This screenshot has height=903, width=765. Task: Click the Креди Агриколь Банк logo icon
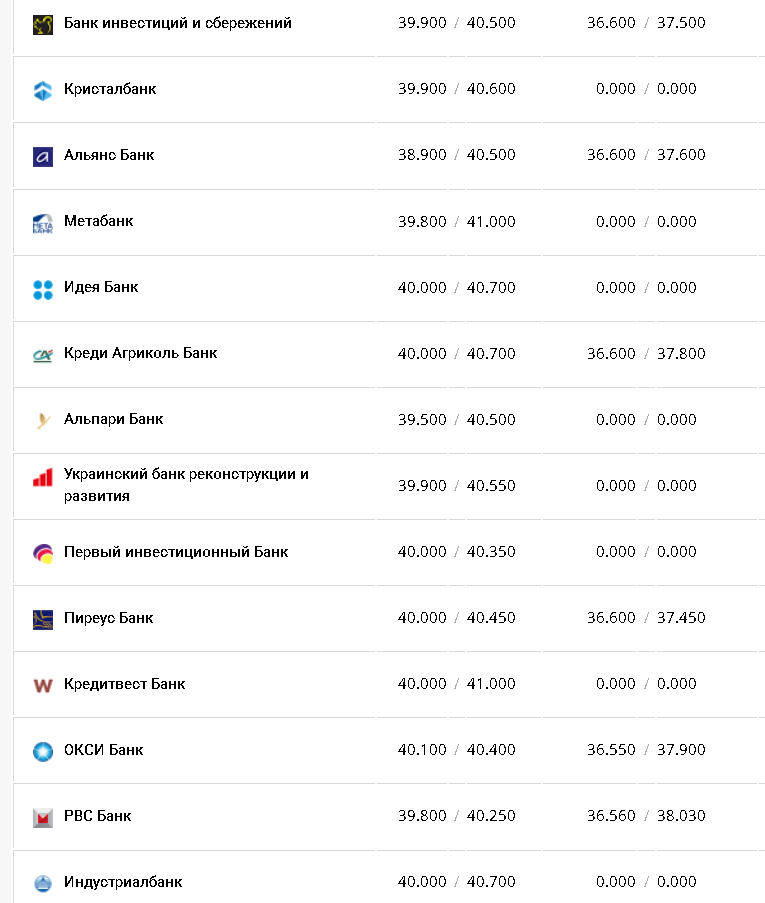[42, 354]
